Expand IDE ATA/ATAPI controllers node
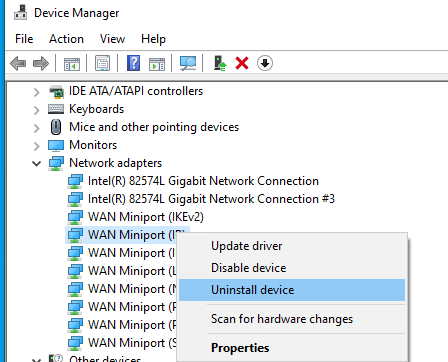 (x=36, y=92)
